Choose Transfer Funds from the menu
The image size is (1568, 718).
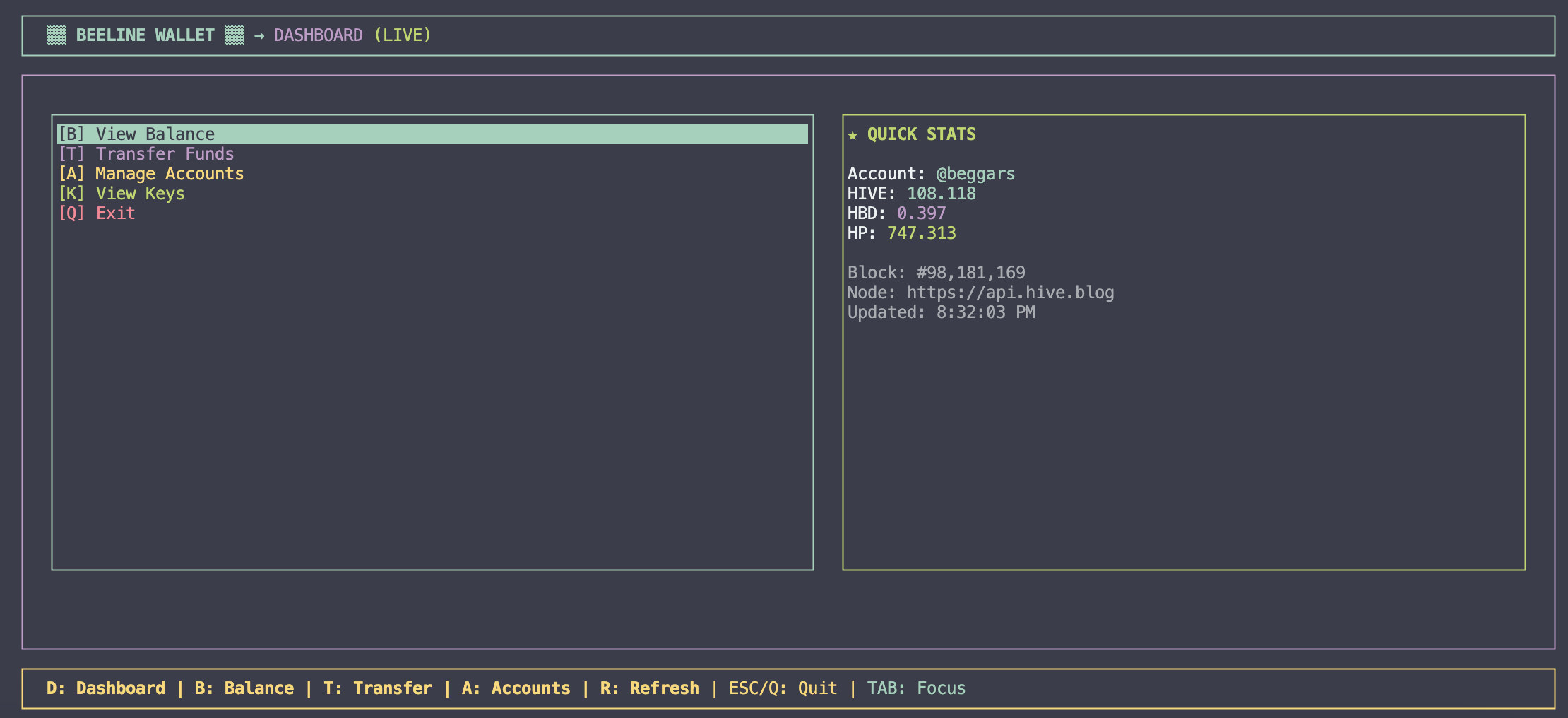(146, 154)
